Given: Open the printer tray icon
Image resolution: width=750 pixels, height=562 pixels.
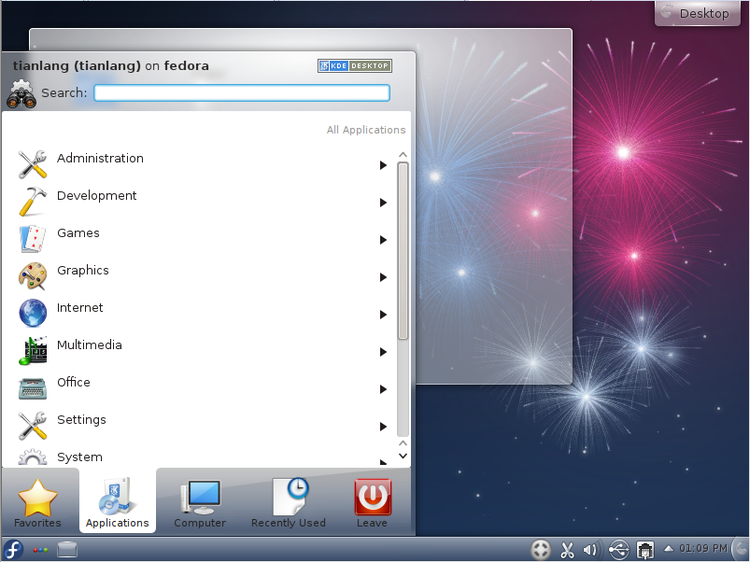Looking at the screenshot, I should [645, 550].
